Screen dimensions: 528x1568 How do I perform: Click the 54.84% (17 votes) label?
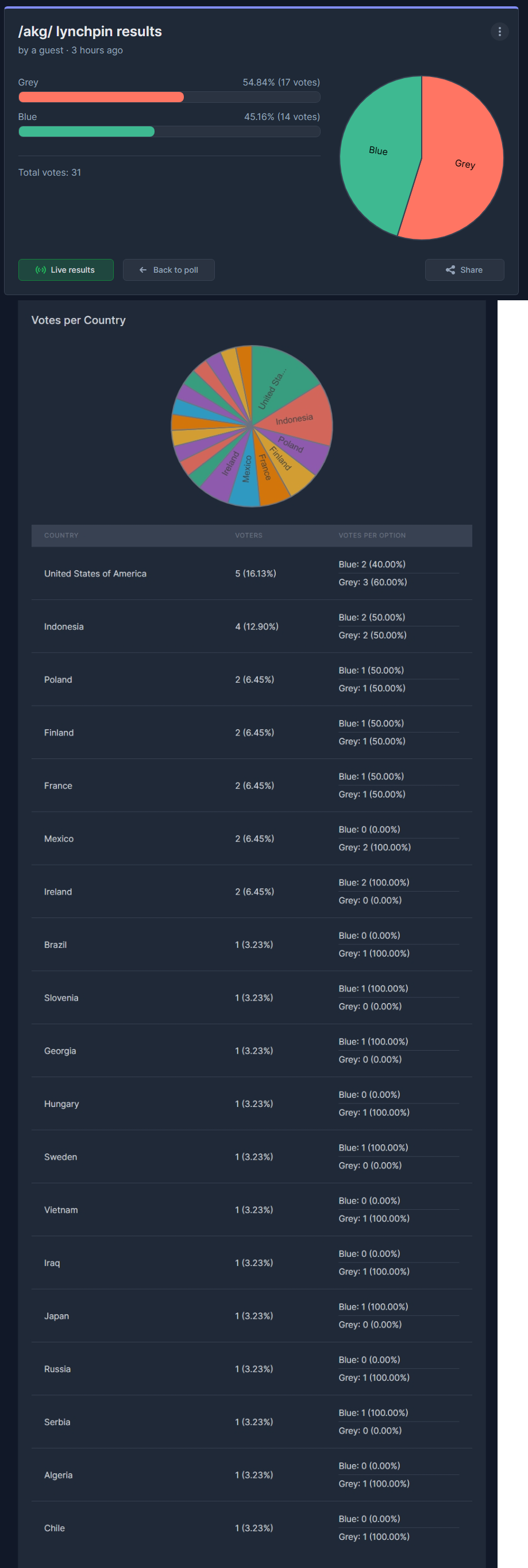(282, 82)
